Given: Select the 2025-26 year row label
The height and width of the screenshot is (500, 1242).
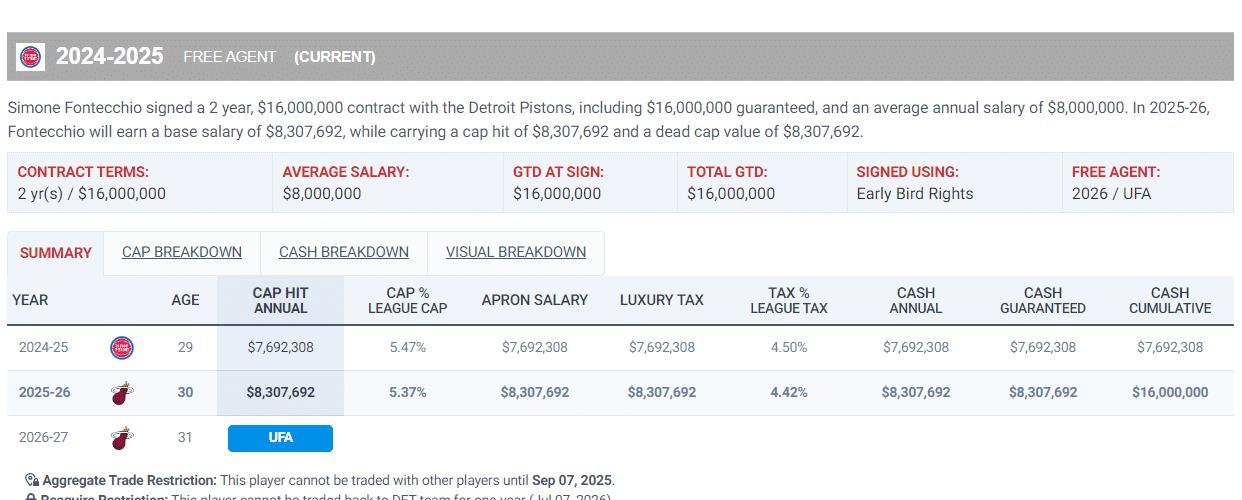Looking at the screenshot, I should (x=44, y=393).
